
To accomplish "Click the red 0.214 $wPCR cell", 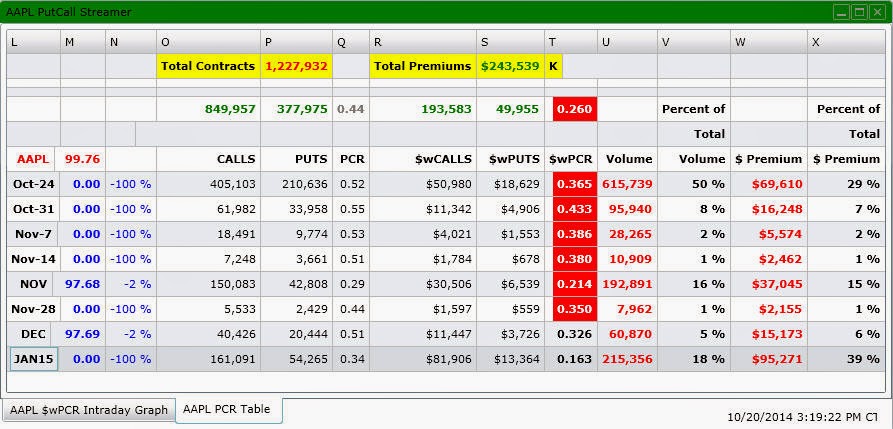I will pos(575,284).
